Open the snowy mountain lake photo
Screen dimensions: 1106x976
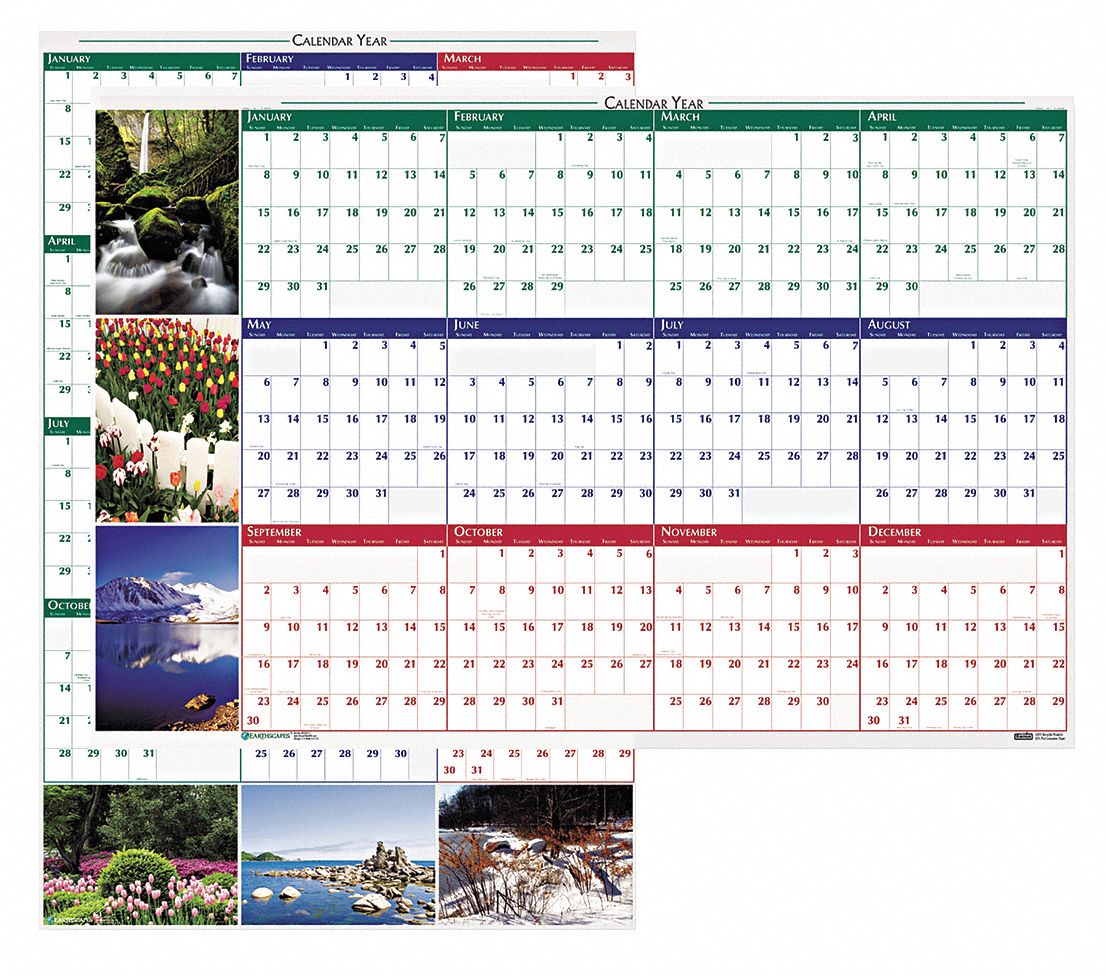coord(167,628)
